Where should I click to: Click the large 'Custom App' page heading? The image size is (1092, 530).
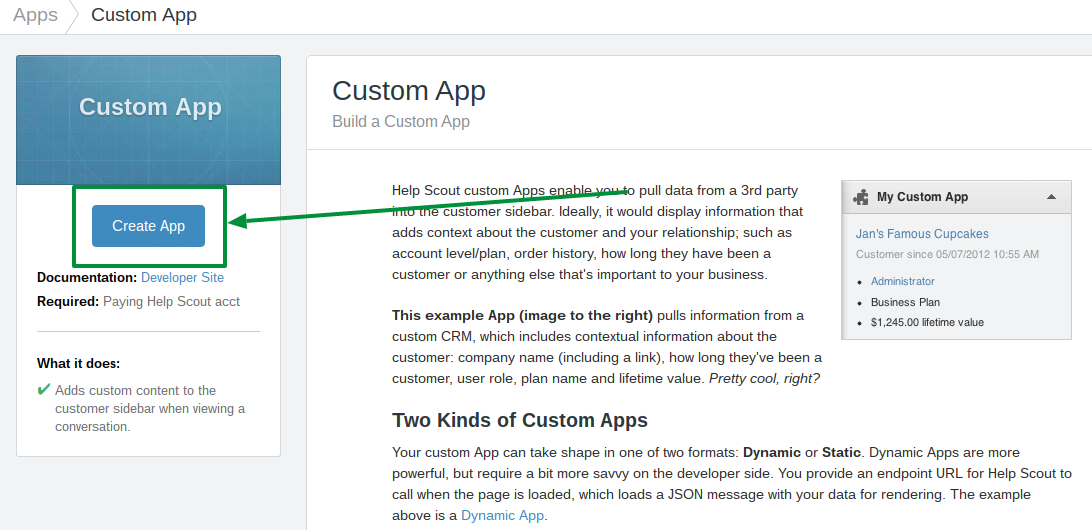pos(409,91)
